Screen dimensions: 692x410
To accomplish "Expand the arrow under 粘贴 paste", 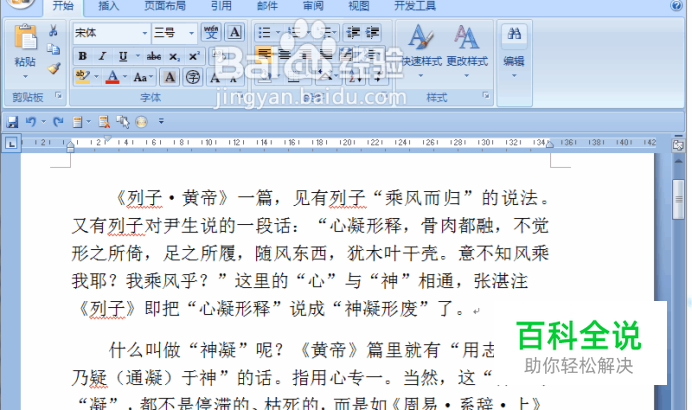I will (25, 76).
